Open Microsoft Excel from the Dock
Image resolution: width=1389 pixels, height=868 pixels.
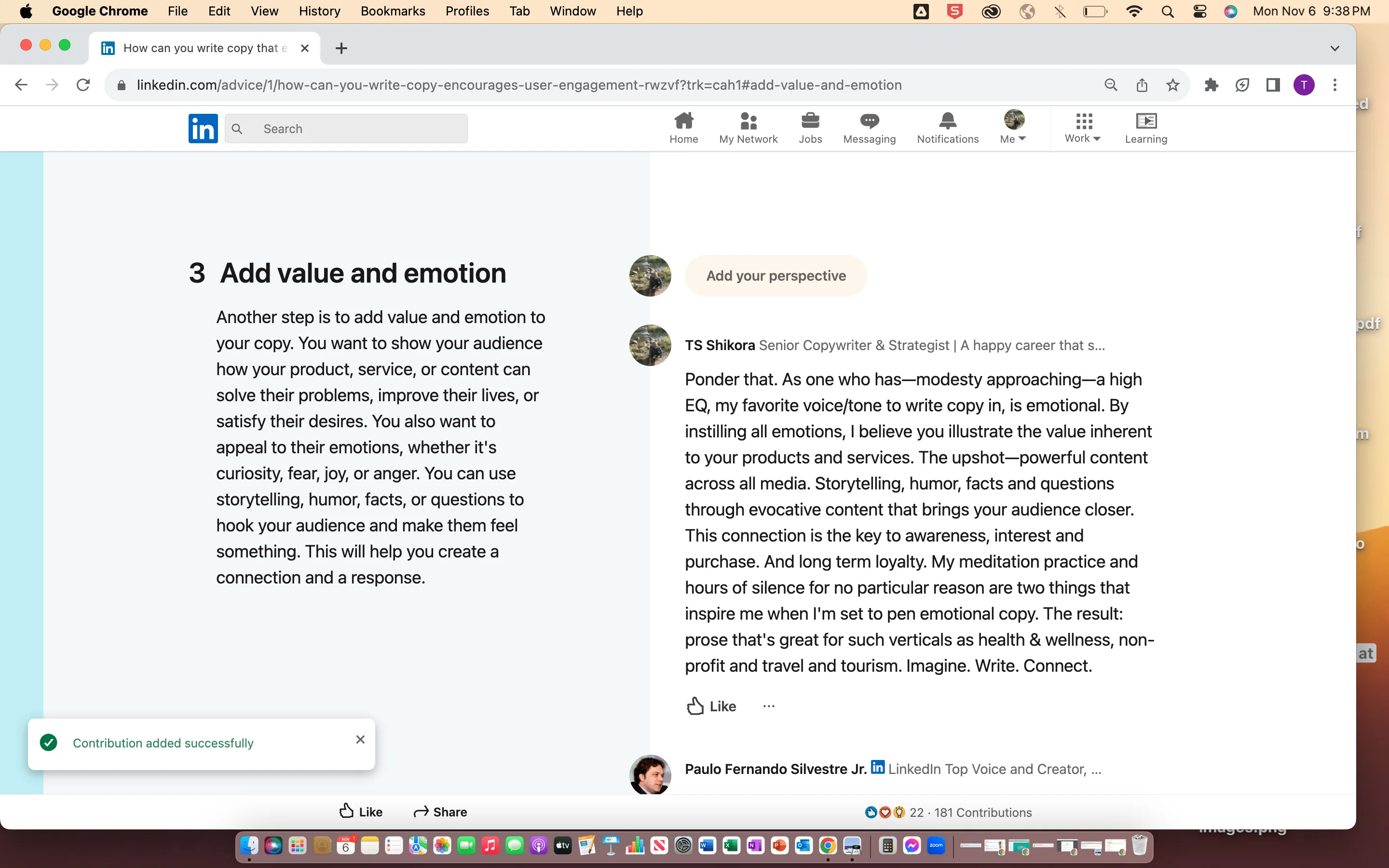(731, 846)
